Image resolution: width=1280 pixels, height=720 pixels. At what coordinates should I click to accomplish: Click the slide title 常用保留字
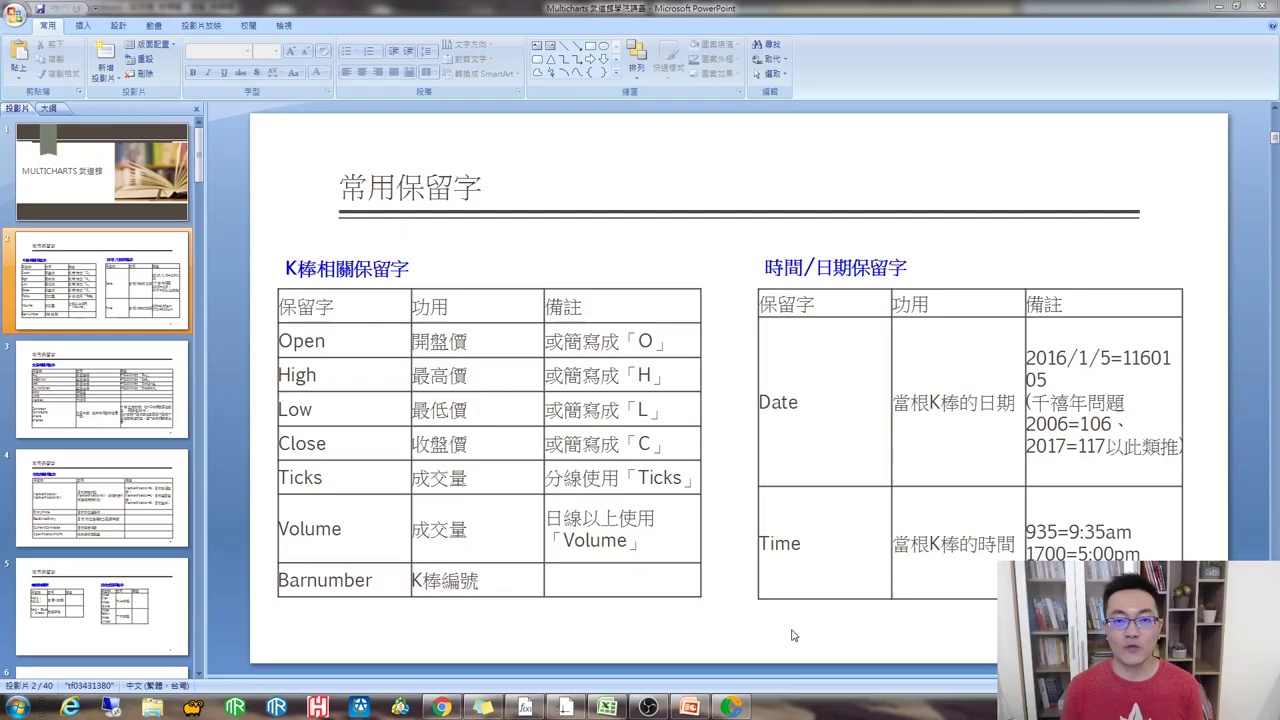(x=410, y=187)
